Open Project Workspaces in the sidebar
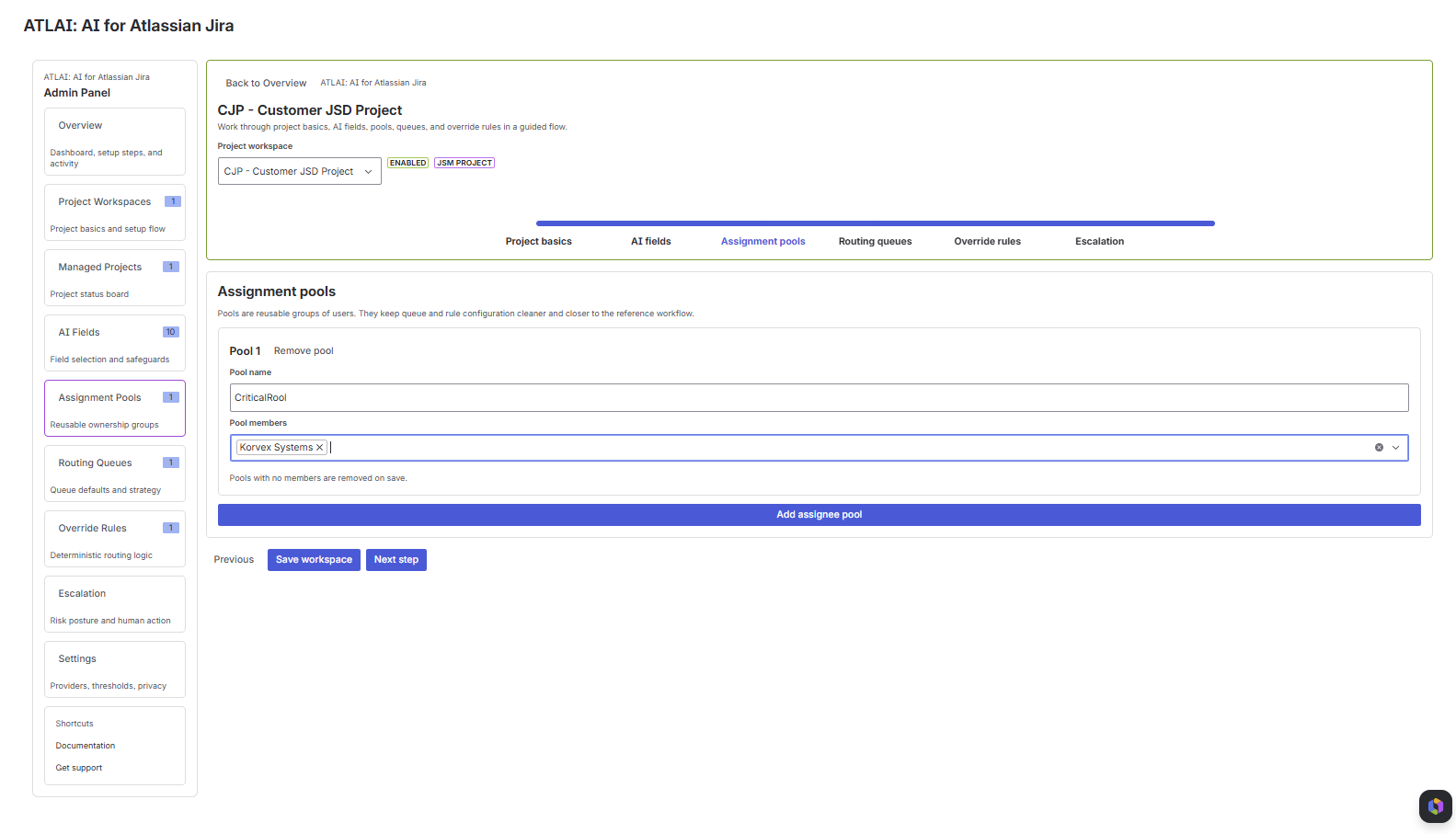This screenshot has height=834, width=1456. pos(115,212)
